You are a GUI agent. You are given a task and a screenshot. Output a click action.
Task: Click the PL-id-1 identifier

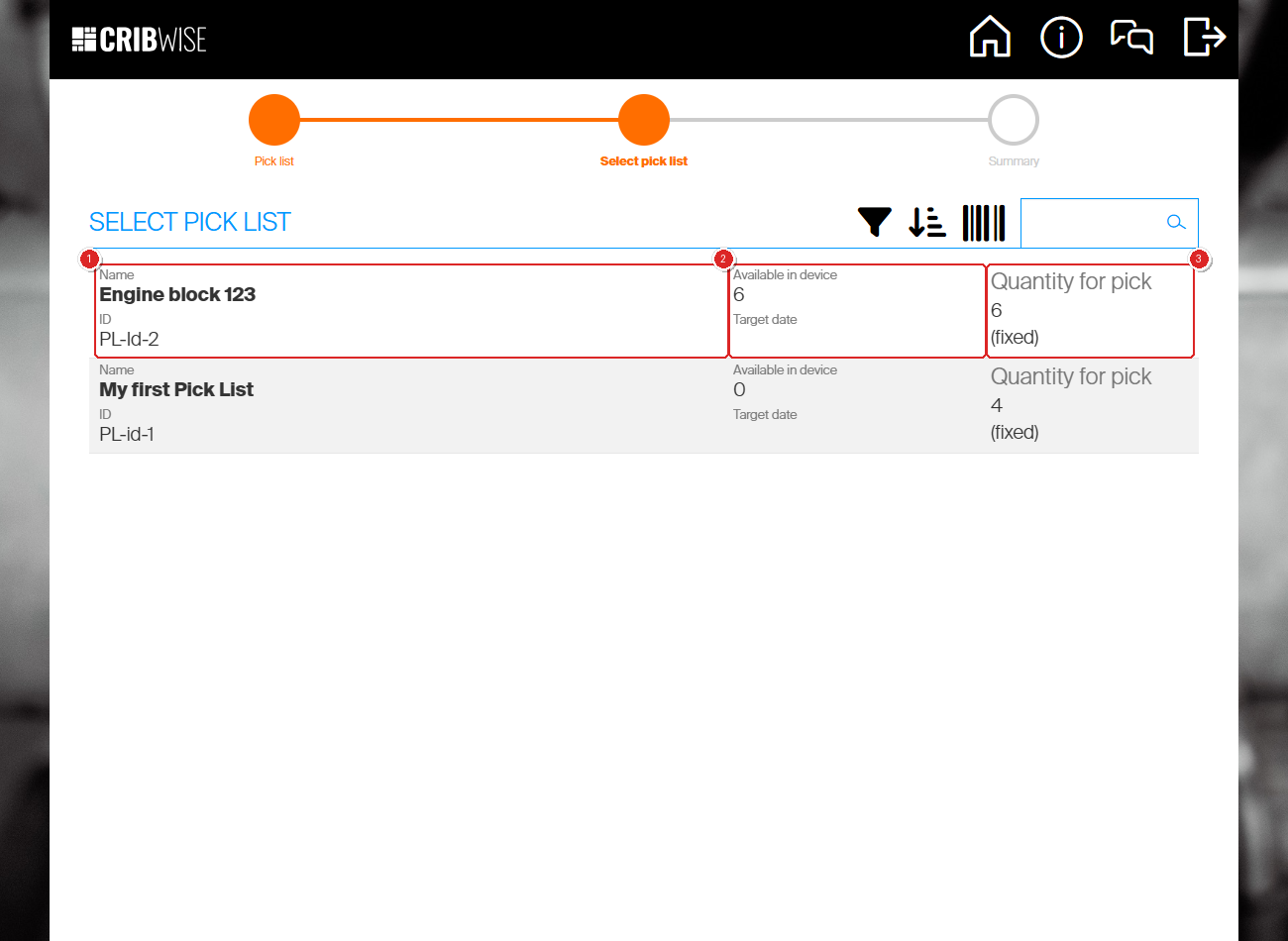[127, 434]
